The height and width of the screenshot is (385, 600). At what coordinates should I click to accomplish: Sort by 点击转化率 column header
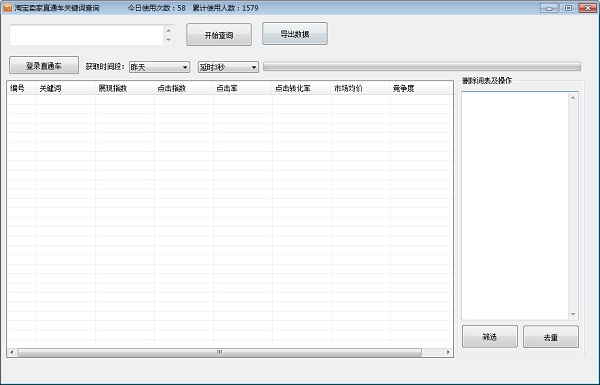pos(302,88)
